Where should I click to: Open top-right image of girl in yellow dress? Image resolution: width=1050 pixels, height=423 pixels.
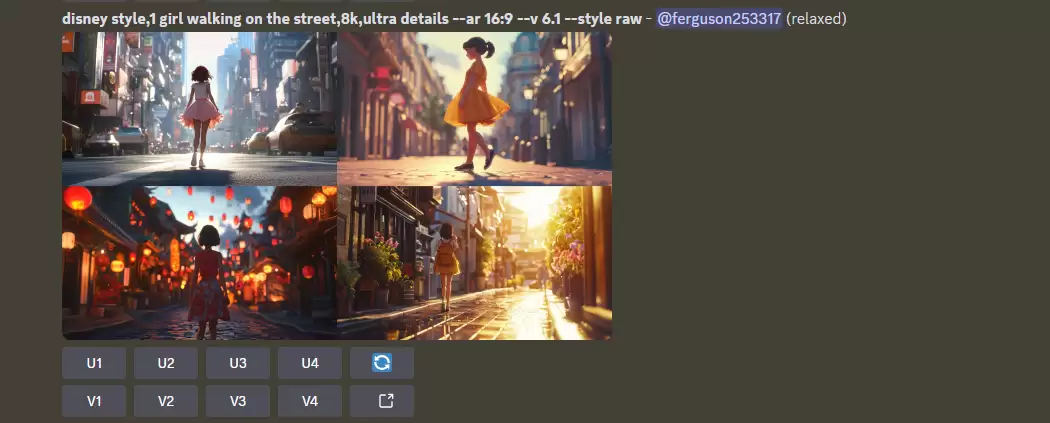pyautogui.click(x=474, y=108)
